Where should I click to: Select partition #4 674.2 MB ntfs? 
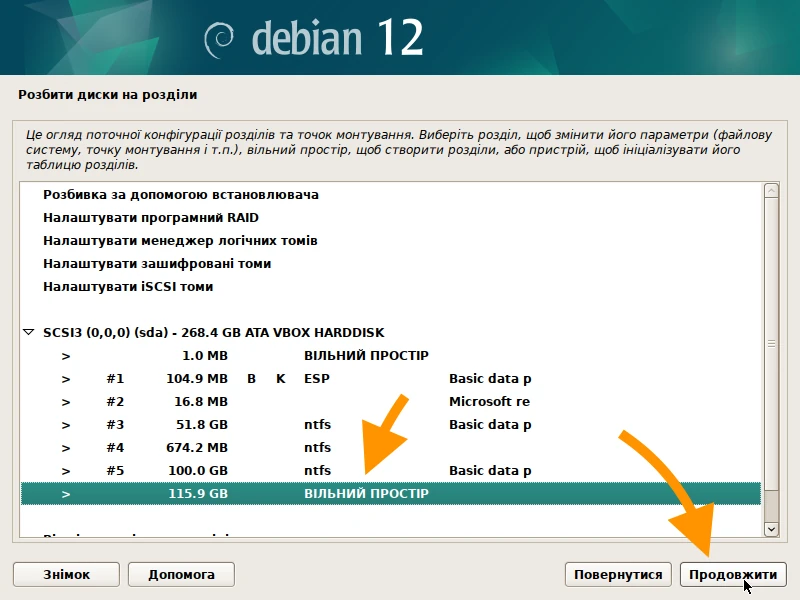[x=391, y=447]
